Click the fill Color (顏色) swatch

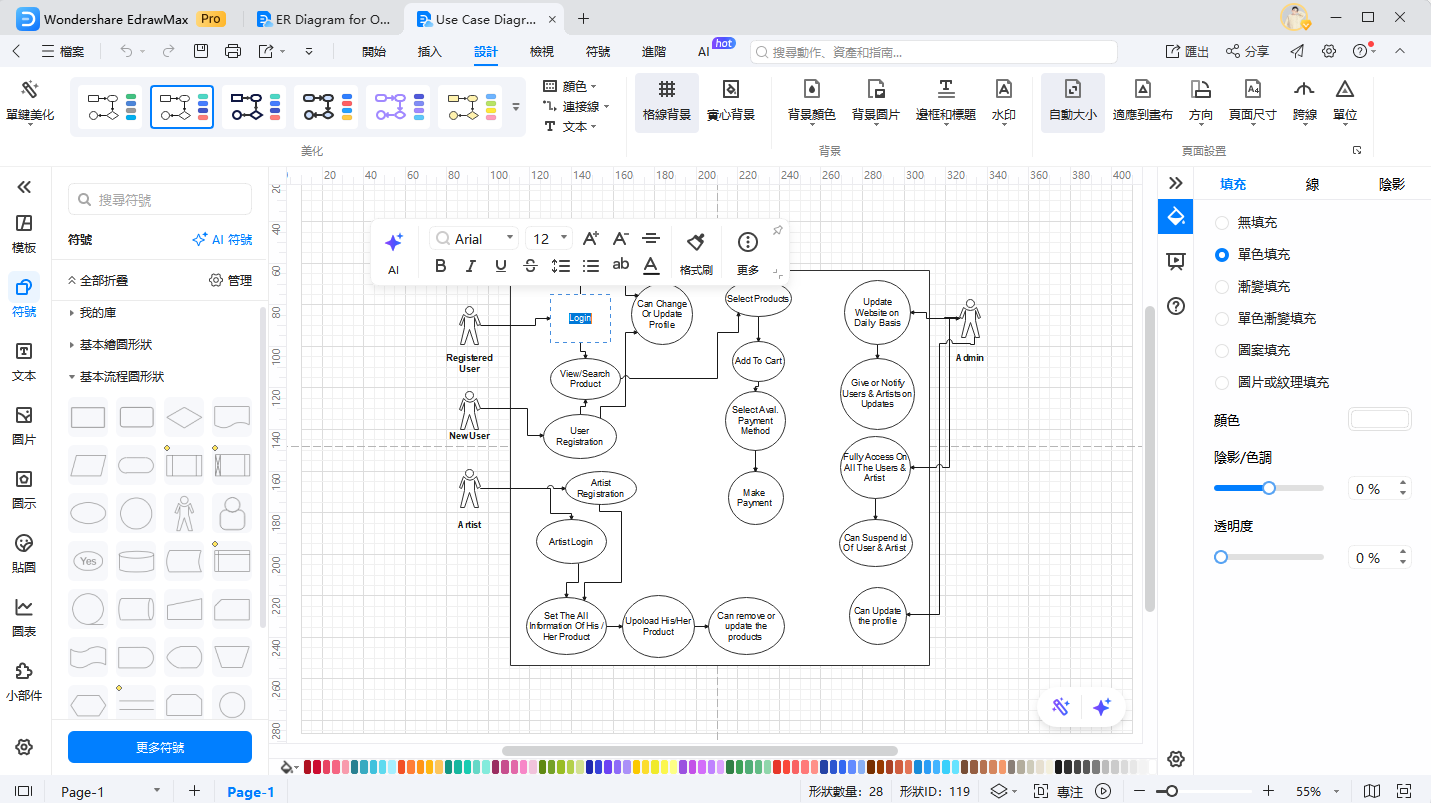(x=1379, y=420)
